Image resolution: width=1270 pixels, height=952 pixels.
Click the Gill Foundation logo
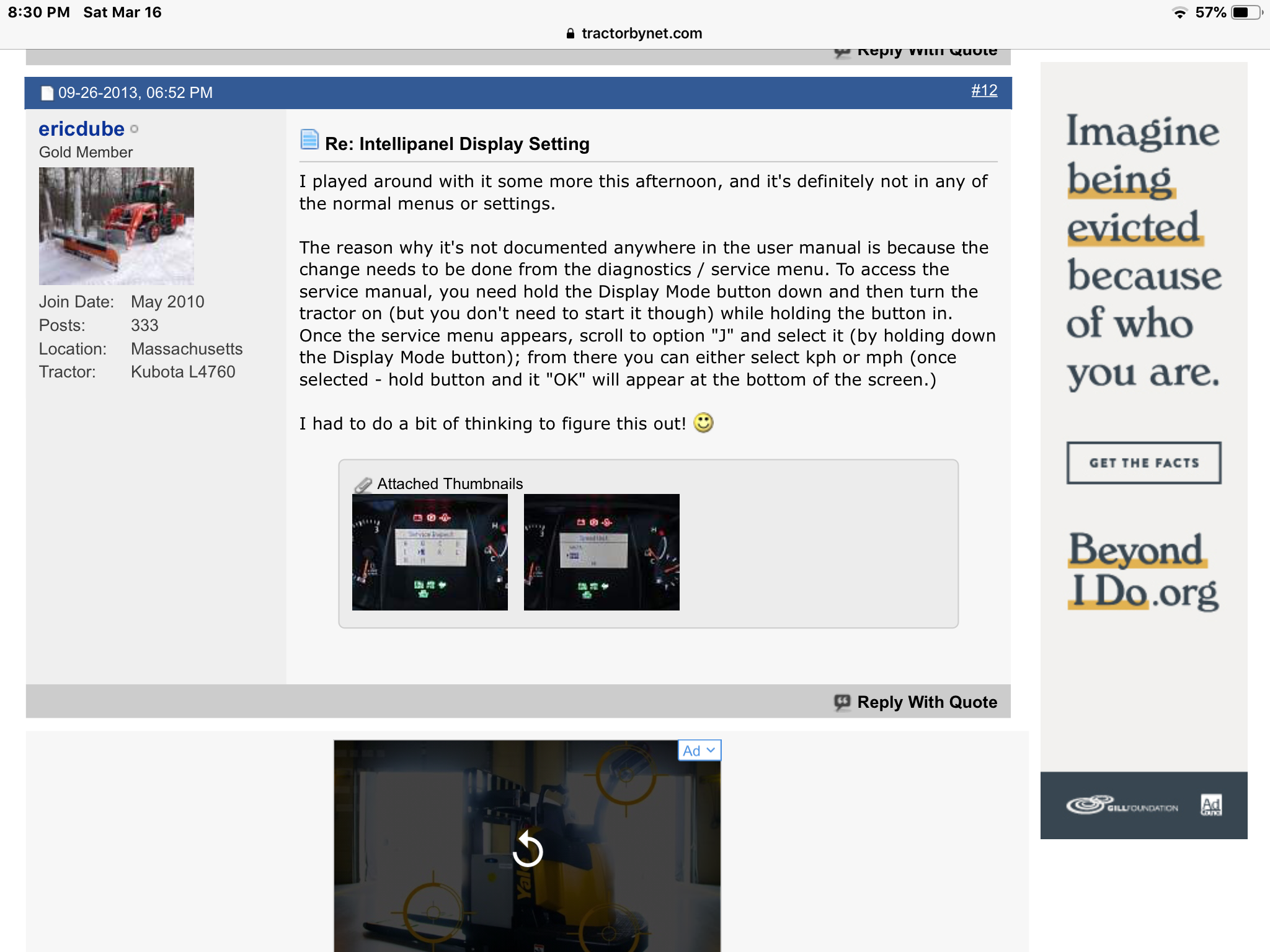1121,805
